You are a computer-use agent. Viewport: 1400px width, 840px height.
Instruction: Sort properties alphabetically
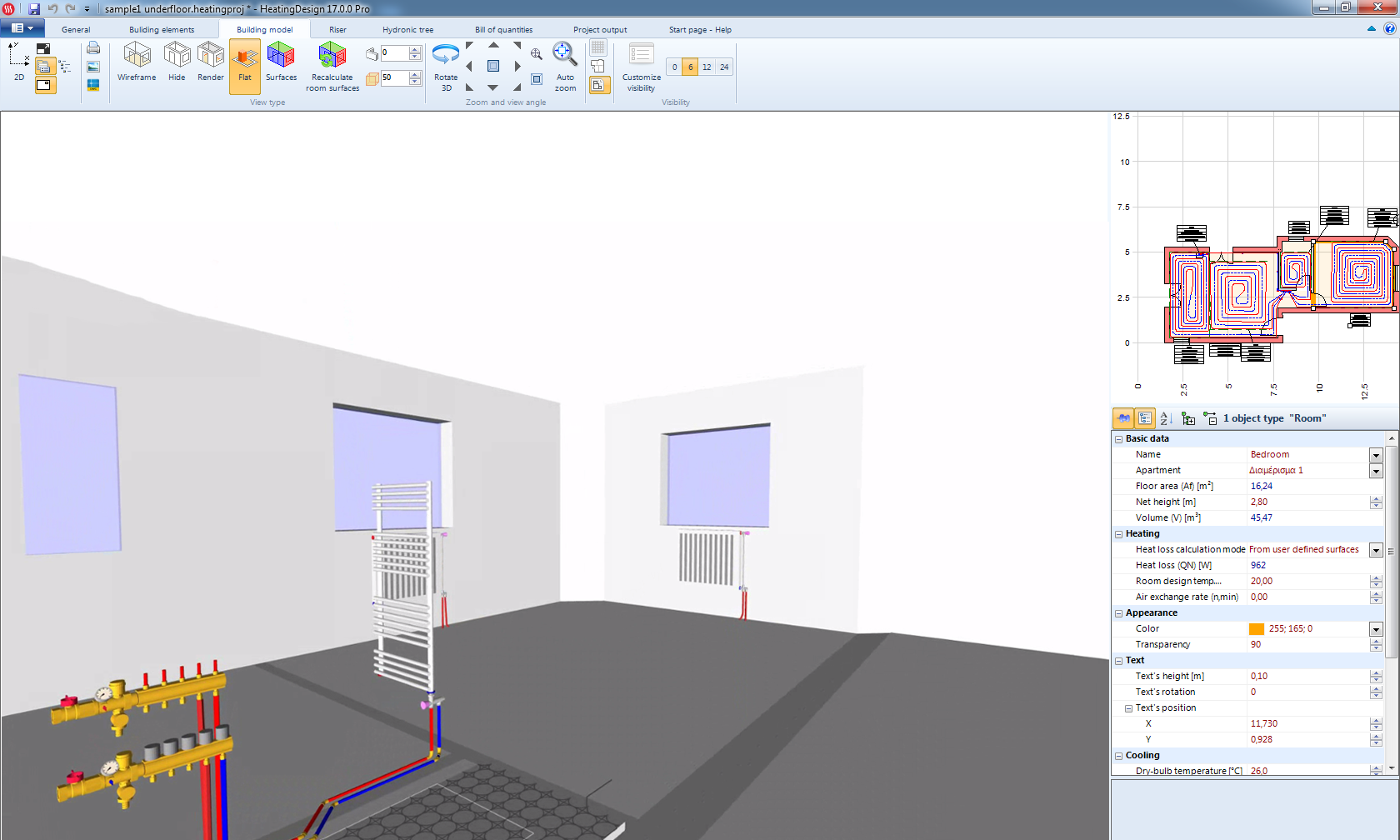point(1166,418)
